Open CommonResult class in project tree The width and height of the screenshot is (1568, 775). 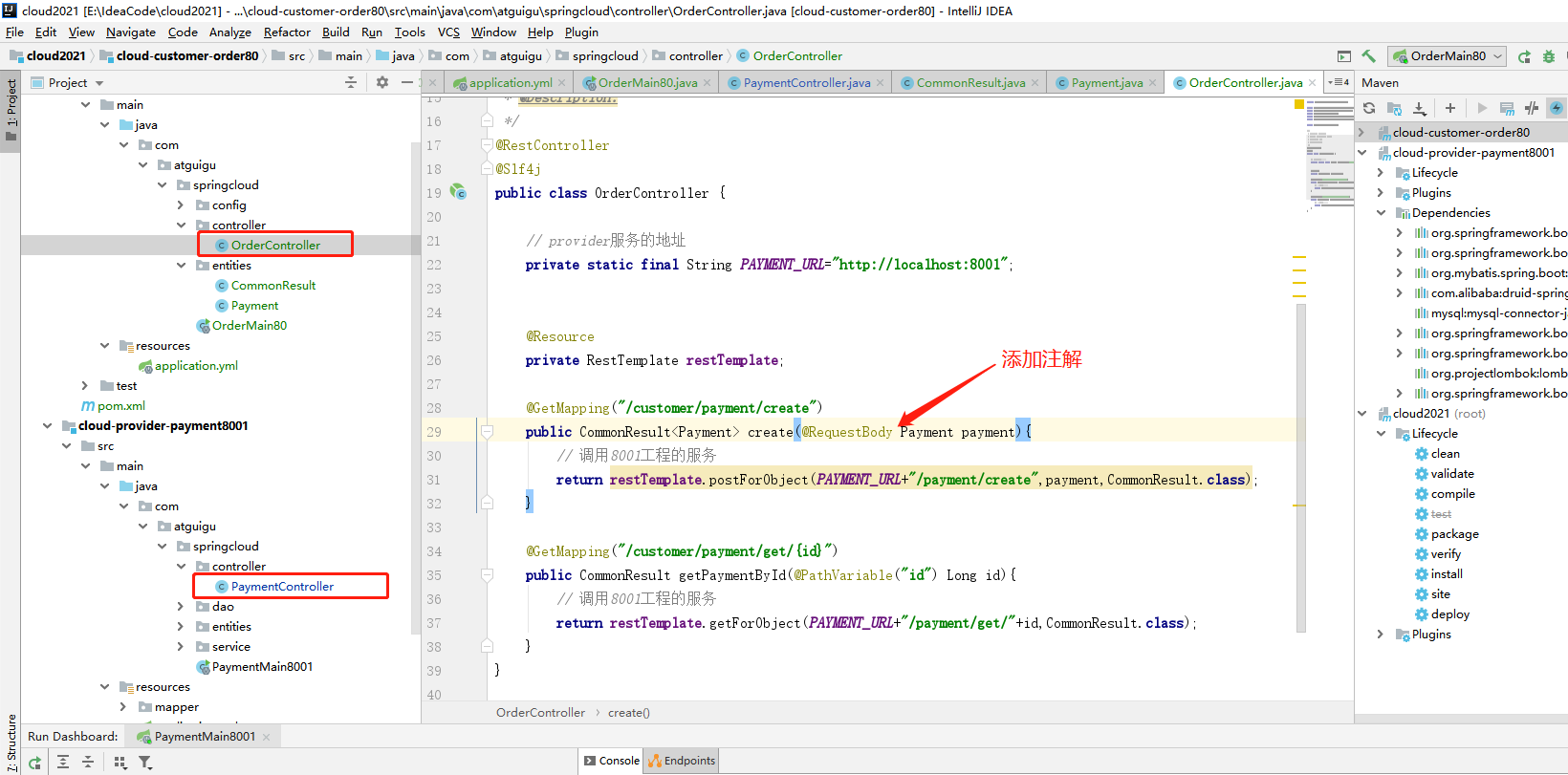click(273, 286)
